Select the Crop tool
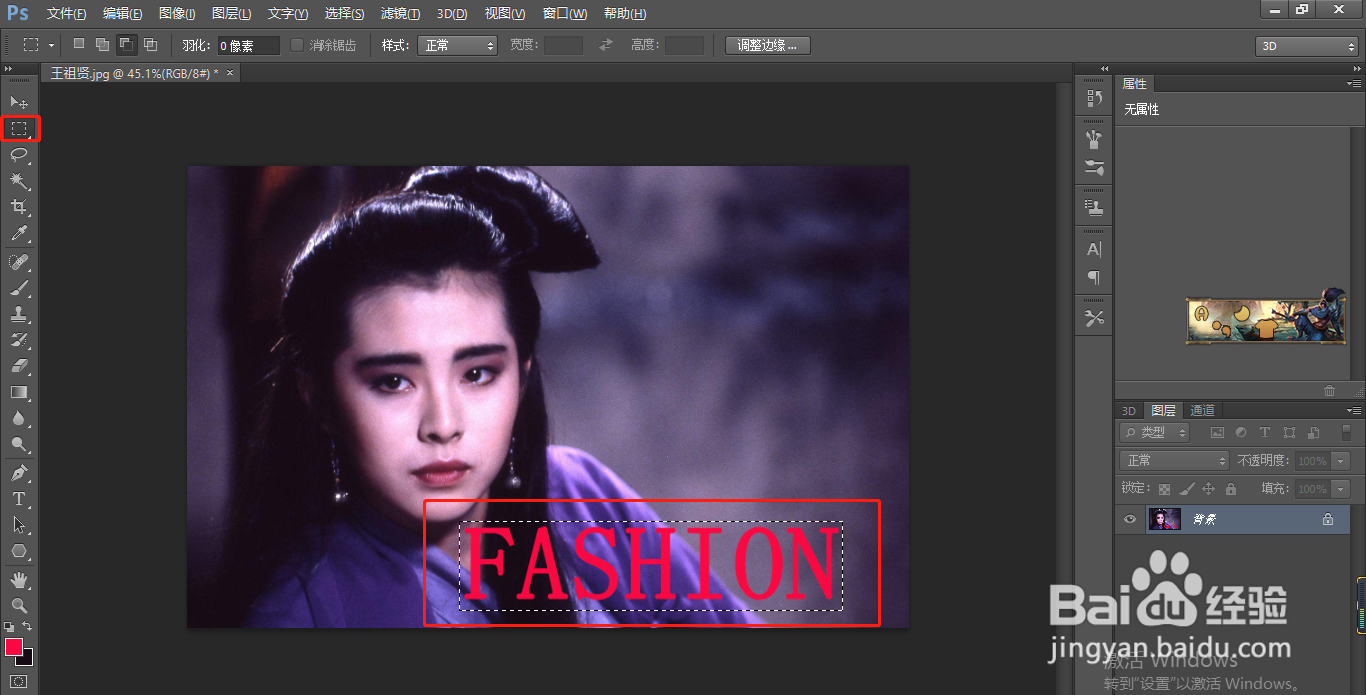1366x695 pixels. 19,207
